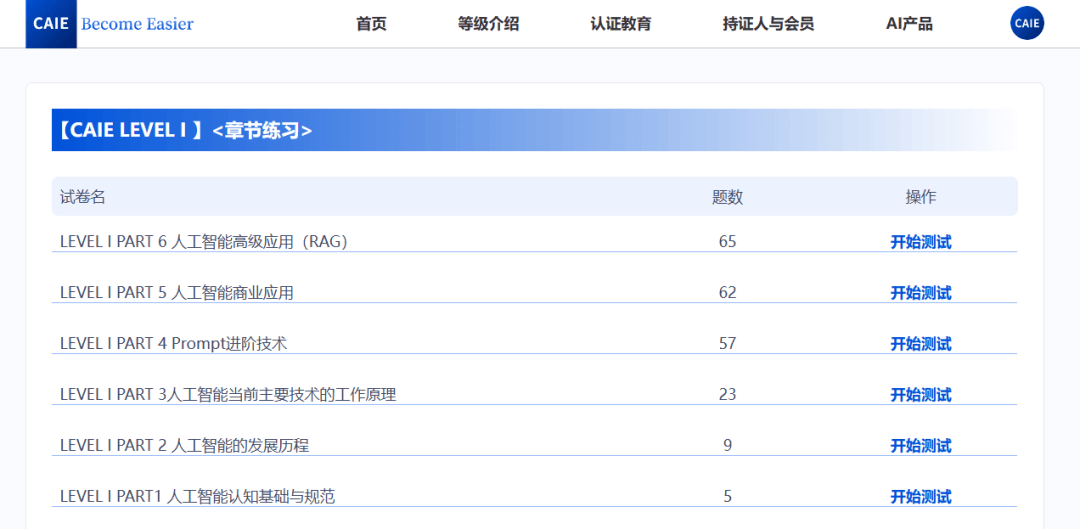Click the 题数 column header
Image resolution: width=1080 pixels, height=529 pixels.
(727, 197)
